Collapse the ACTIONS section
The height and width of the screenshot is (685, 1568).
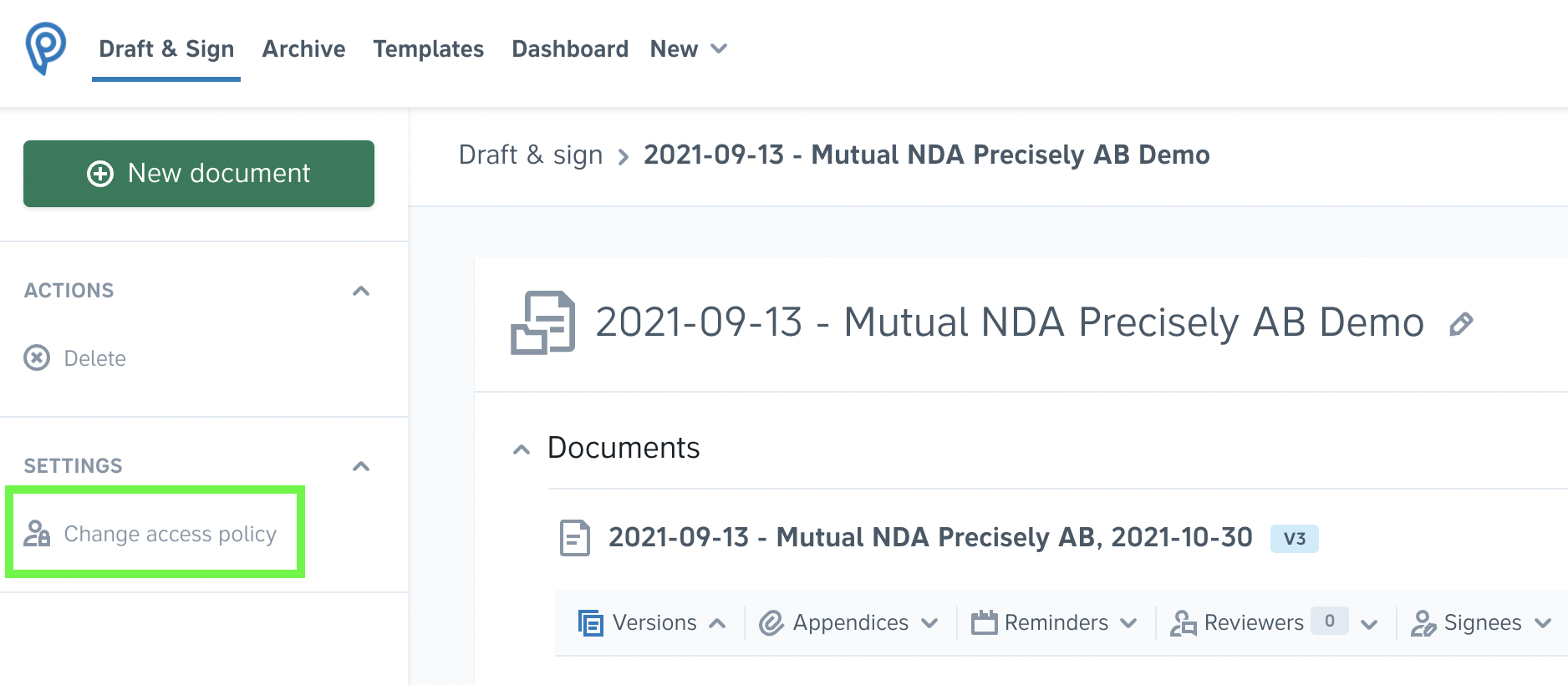coord(361,291)
